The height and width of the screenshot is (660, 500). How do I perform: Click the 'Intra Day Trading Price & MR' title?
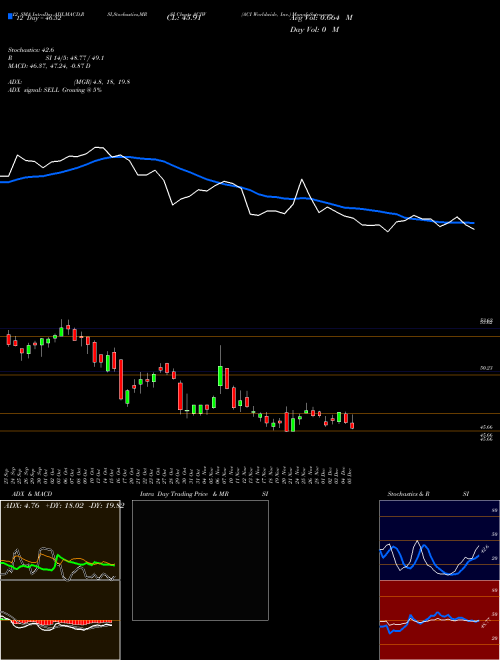tap(184, 494)
